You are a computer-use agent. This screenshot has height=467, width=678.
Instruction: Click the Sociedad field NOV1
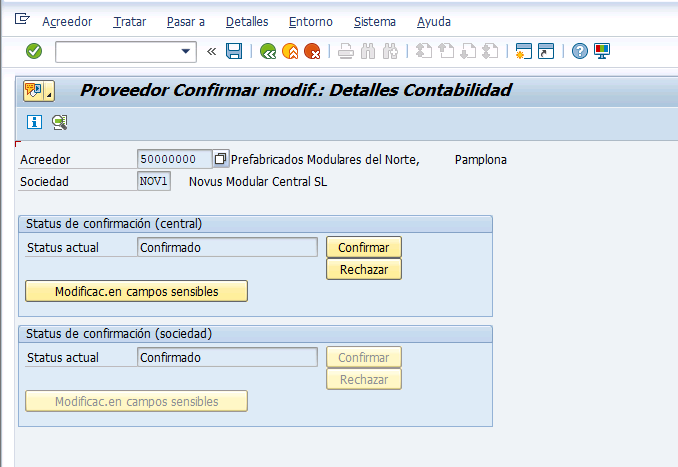154,181
